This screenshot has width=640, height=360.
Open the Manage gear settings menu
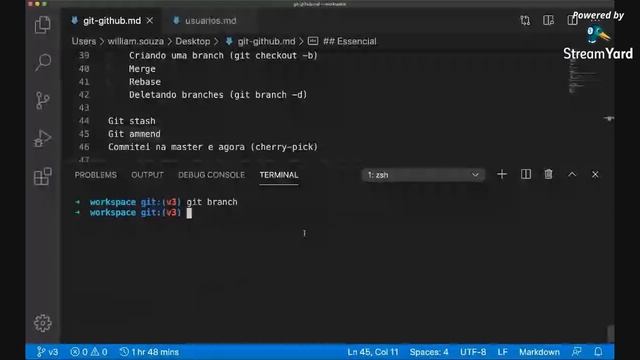click(42, 323)
